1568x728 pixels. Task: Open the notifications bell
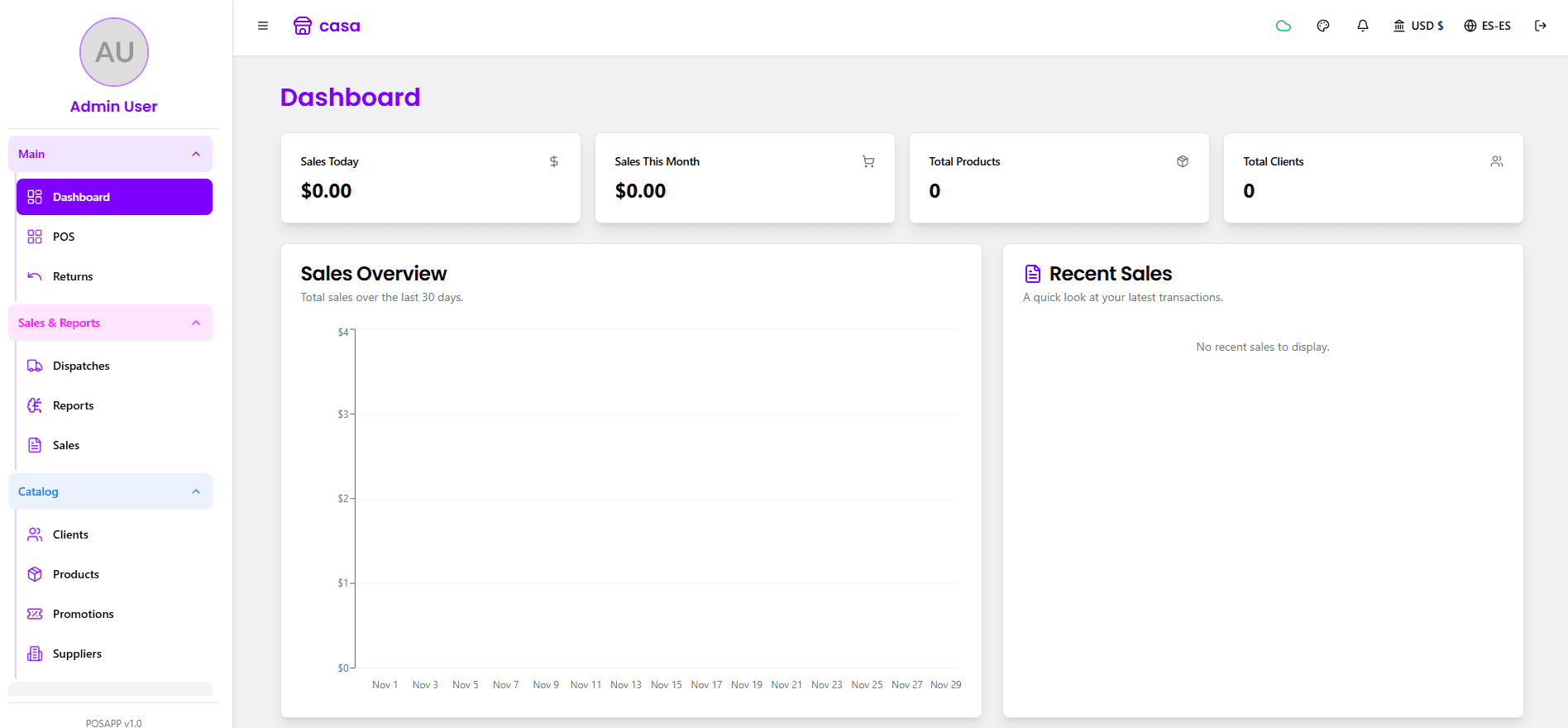pos(1363,26)
